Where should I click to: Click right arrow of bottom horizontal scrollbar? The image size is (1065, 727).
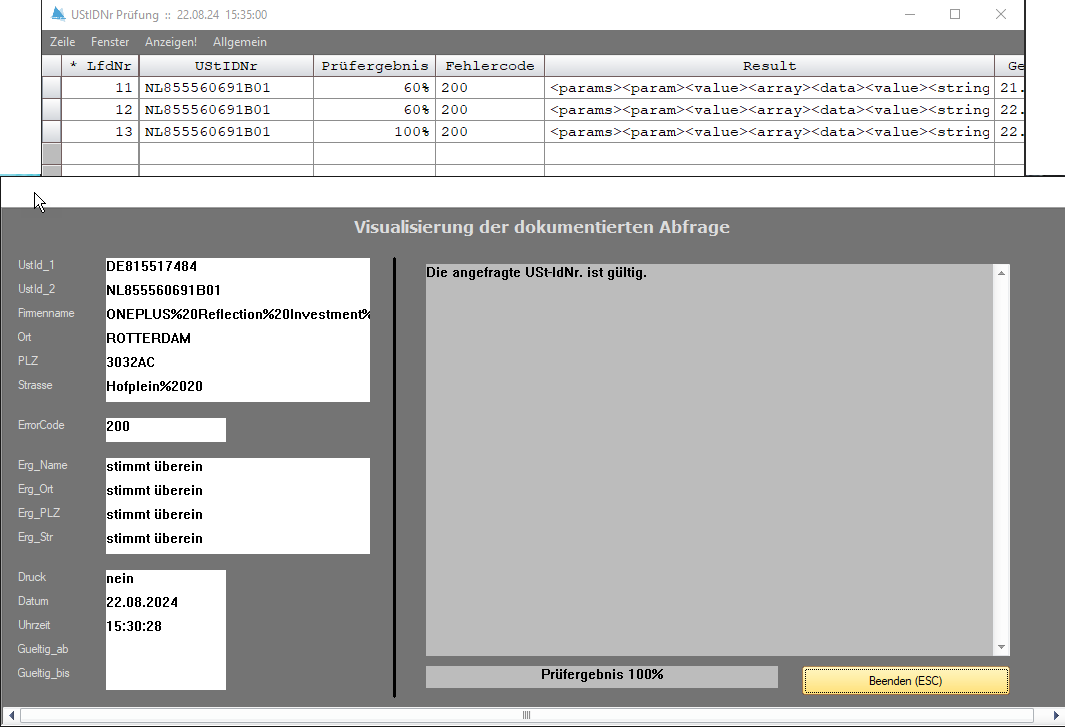pyautogui.click(x=1056, y=716)
